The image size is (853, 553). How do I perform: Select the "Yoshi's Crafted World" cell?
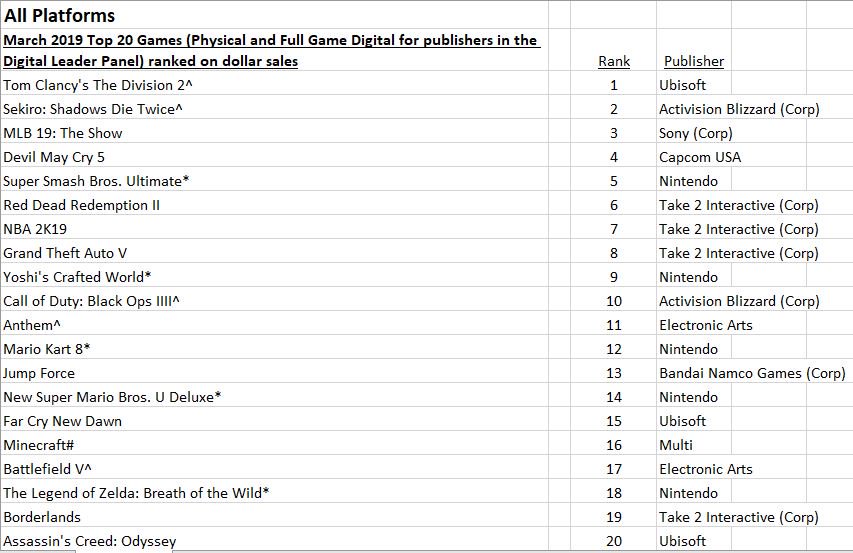[77, 277]
